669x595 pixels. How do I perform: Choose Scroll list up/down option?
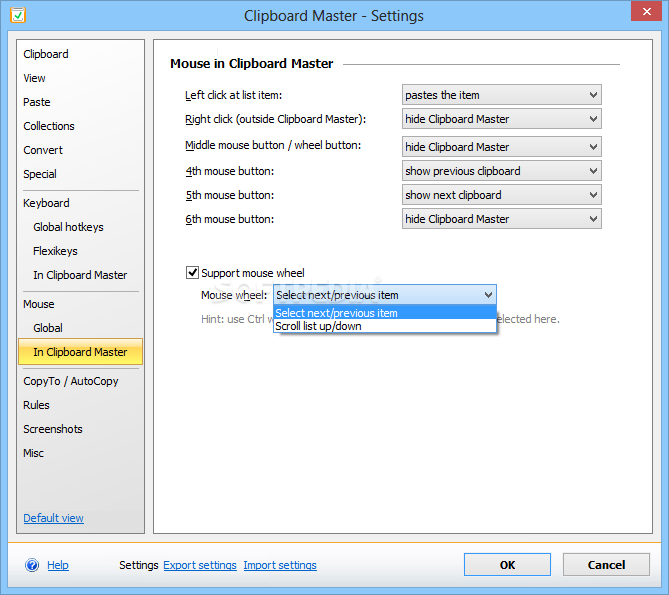point(385,326)
